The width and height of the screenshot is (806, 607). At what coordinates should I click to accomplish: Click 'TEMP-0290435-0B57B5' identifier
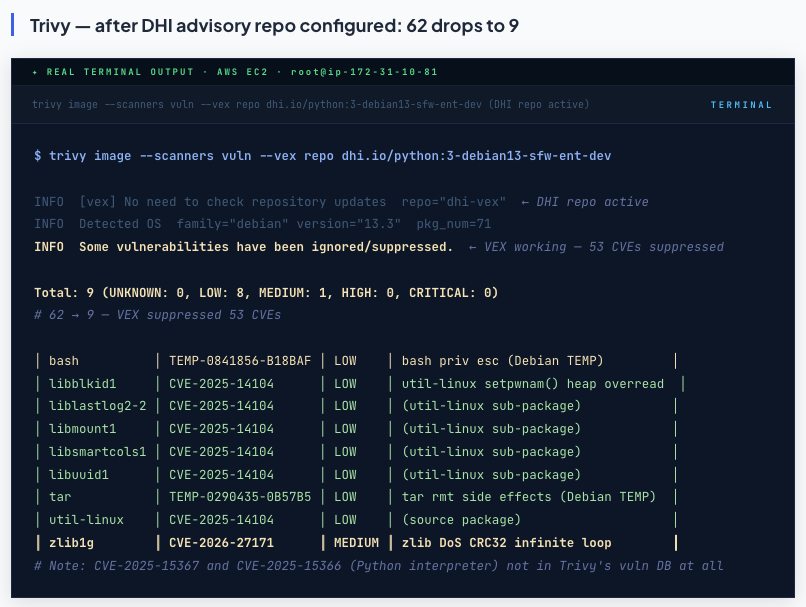[x=240, y=497]
